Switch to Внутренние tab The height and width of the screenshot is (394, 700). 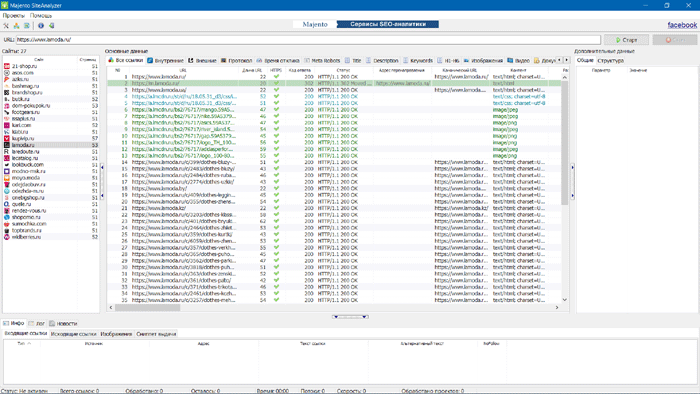point(165,60)
